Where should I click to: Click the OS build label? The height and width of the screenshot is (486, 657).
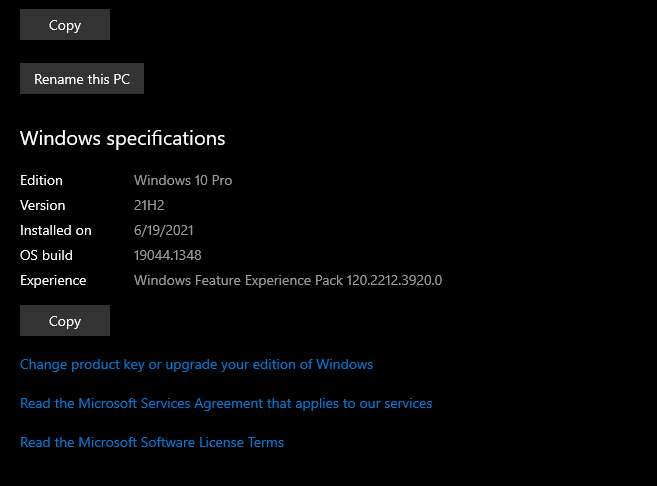(46, 256)
